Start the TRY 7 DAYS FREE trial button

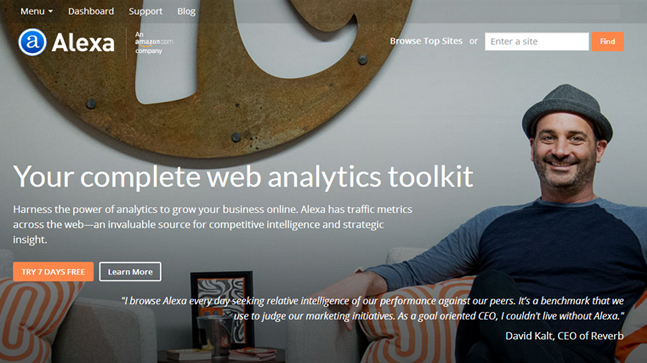53,271
